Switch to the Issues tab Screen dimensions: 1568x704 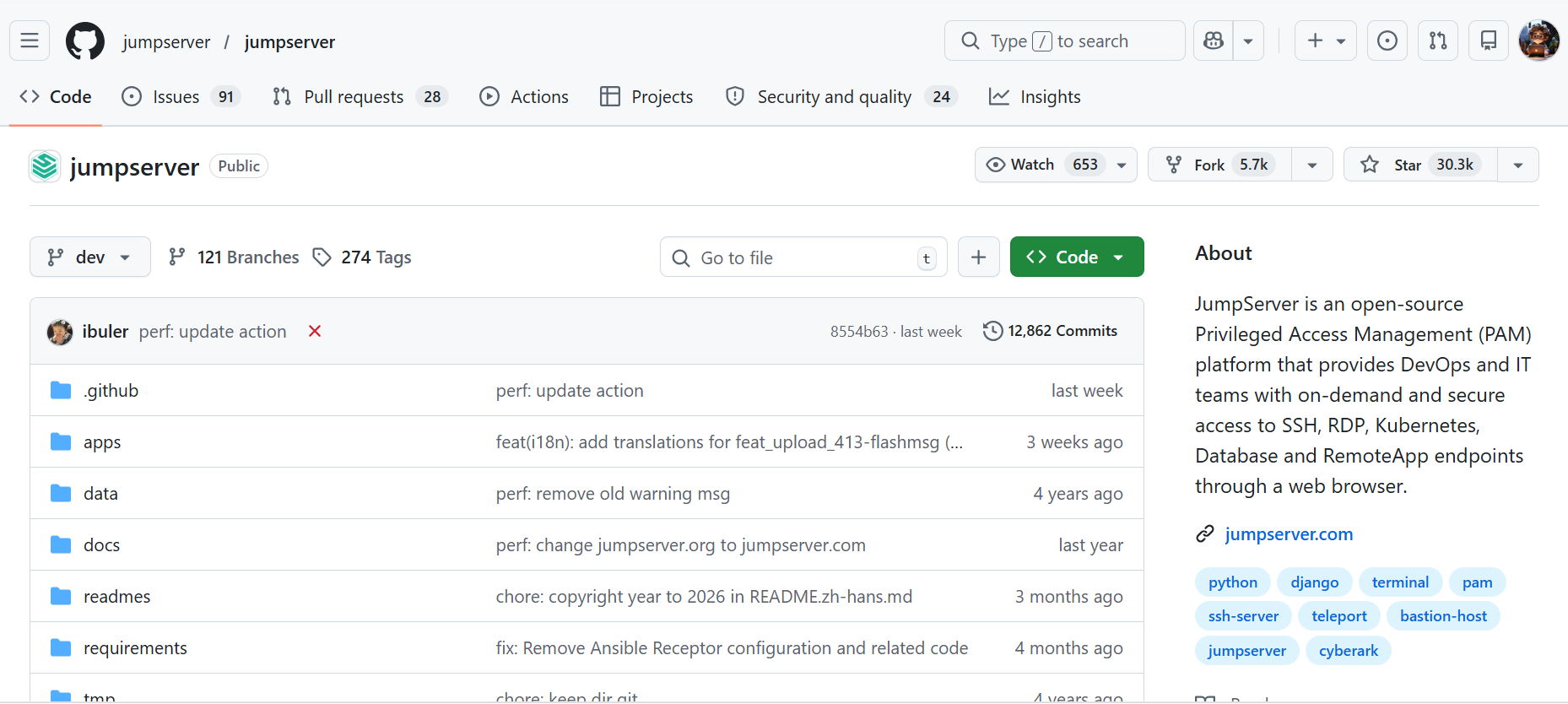coord(176,97)
